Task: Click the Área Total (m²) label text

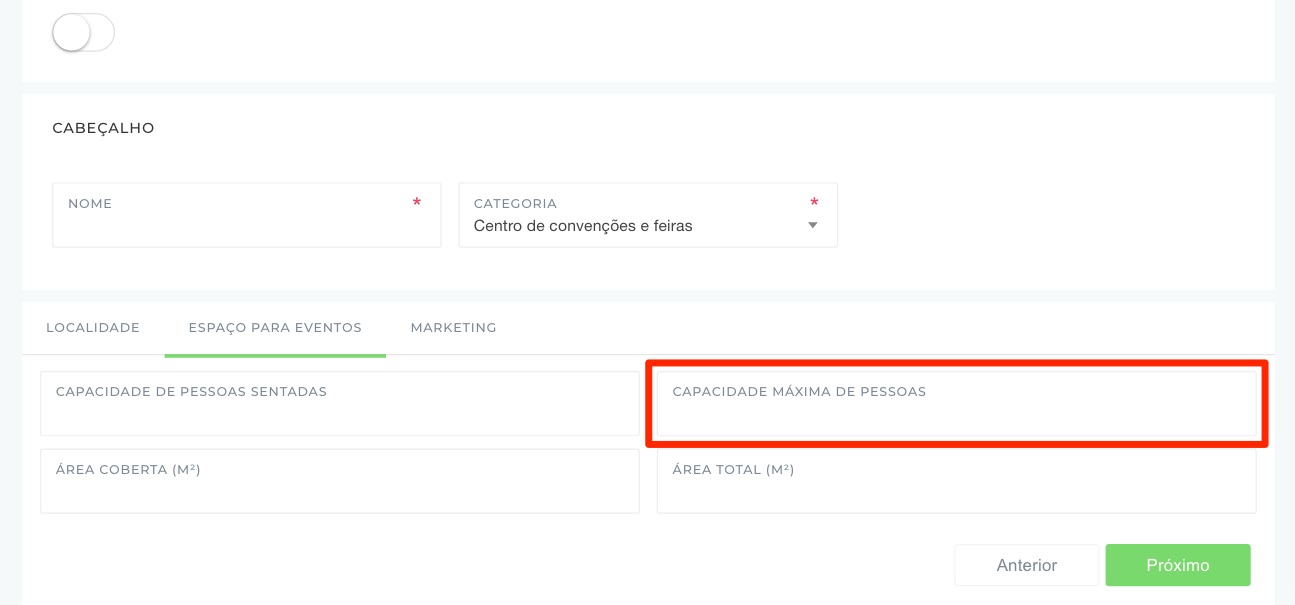Action: click(x=733, y=470)
